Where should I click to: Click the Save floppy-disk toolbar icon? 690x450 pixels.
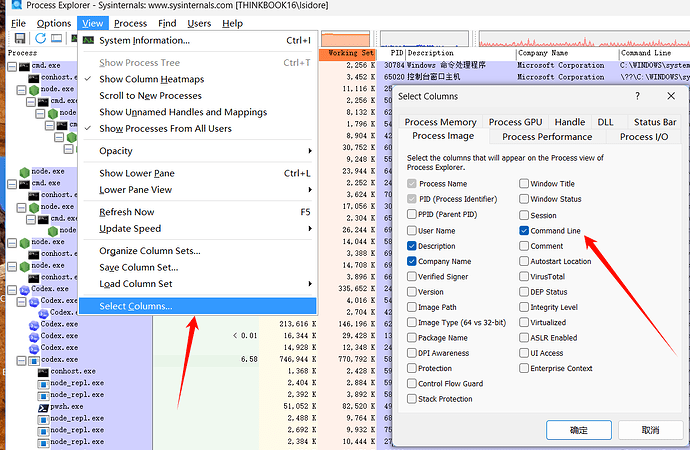[x=20, y=38]
